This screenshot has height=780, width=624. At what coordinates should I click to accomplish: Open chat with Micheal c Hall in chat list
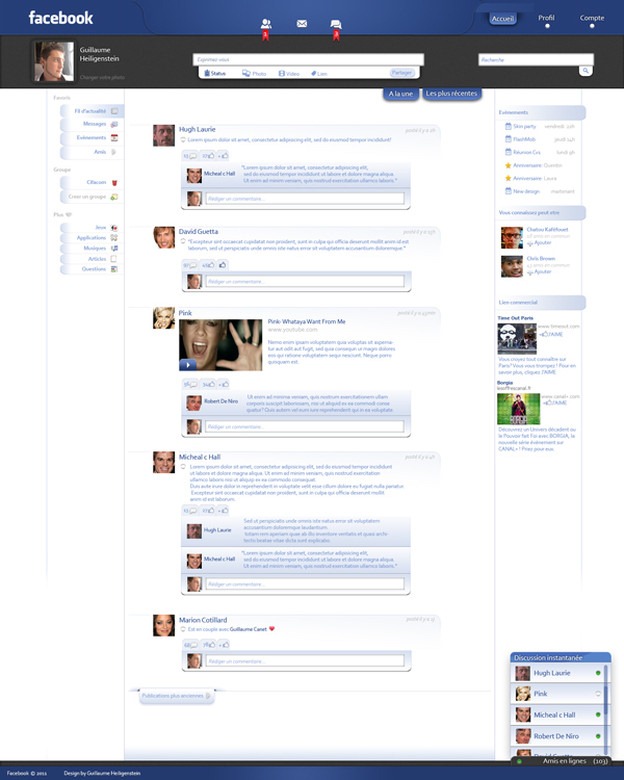coord(557,715)
